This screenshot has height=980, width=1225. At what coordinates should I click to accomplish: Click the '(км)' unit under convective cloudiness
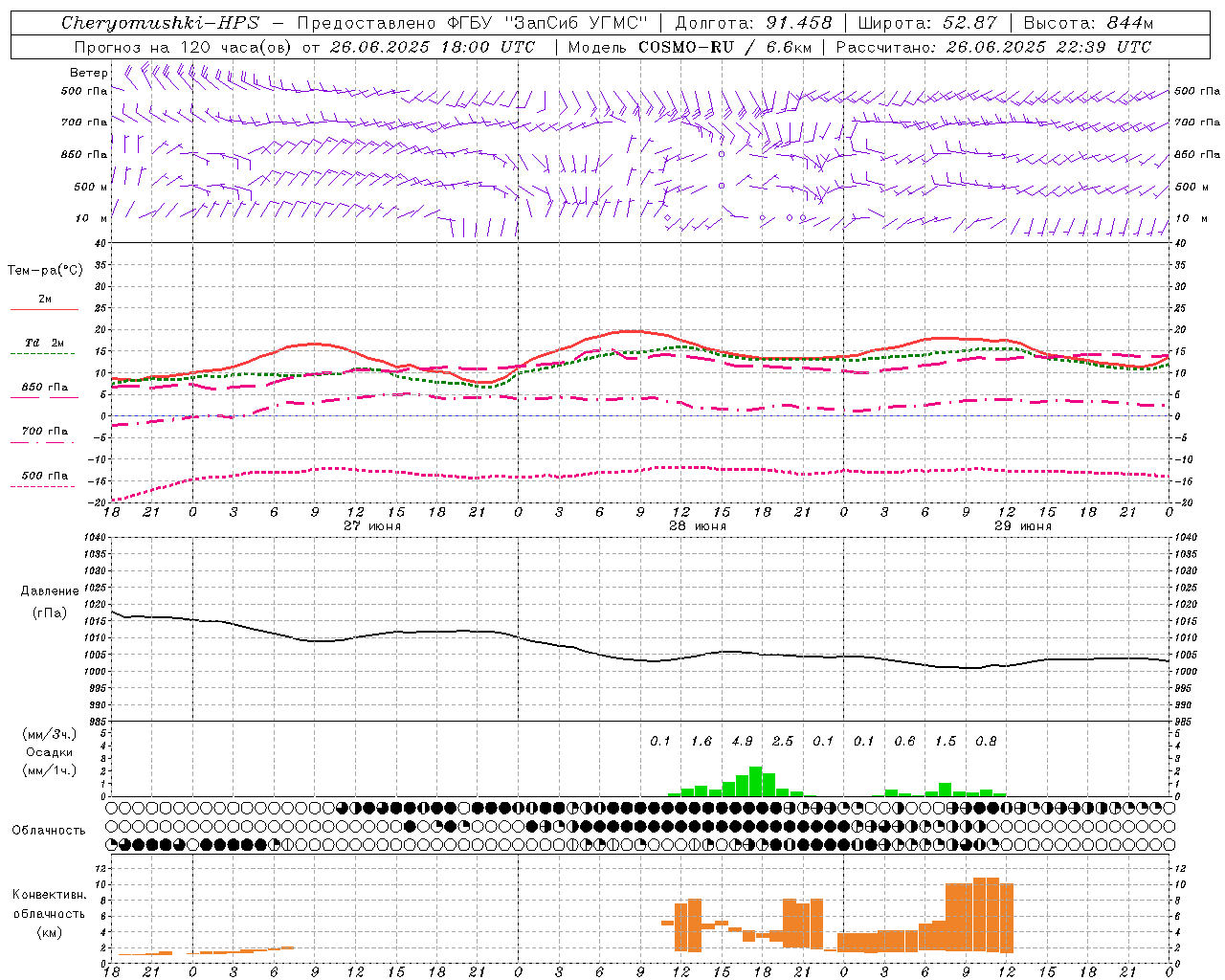coord(50,931)
